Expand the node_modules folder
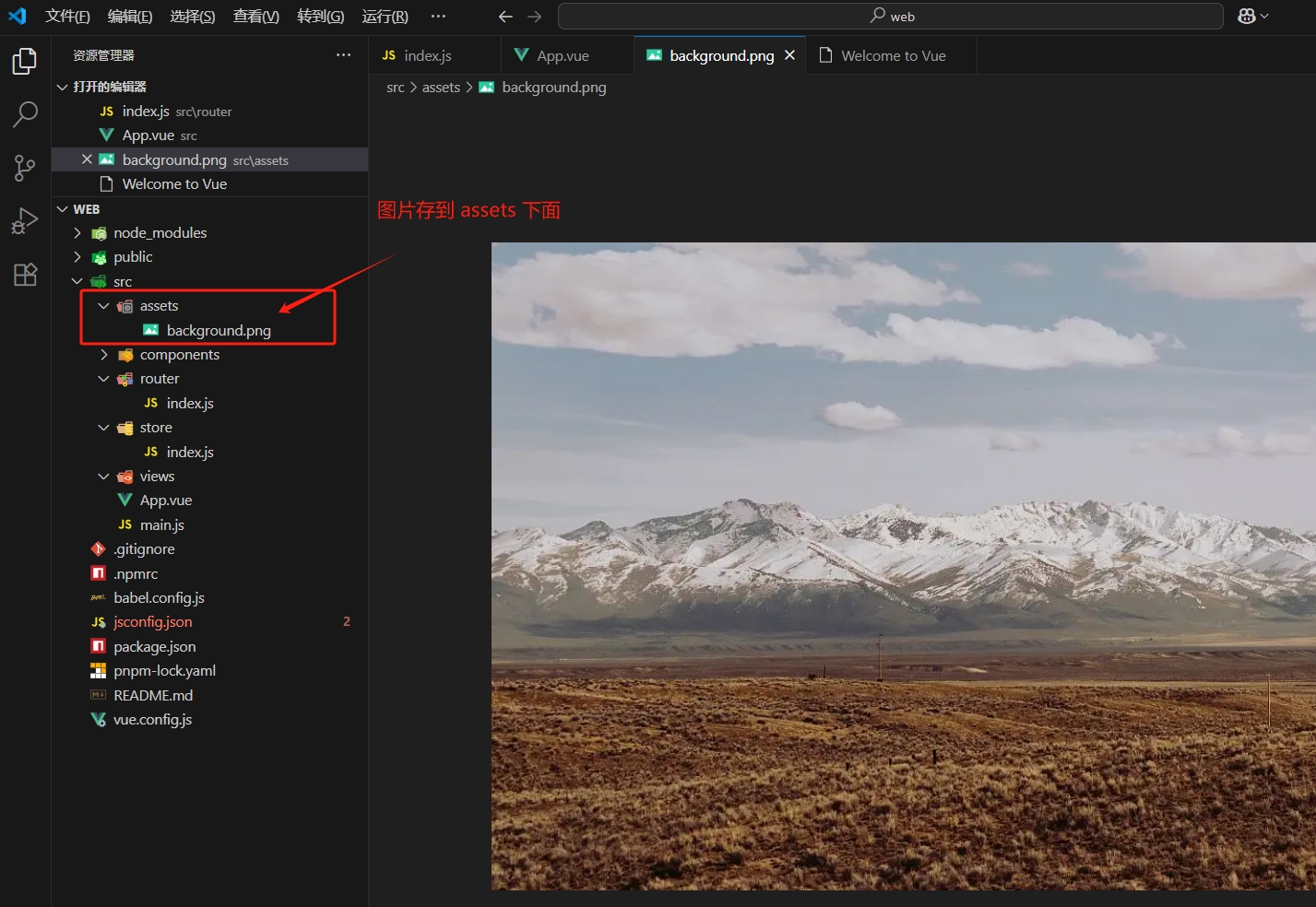This screenshot has width=1316, height=907. pyautogui.click(x=78, y=233)
